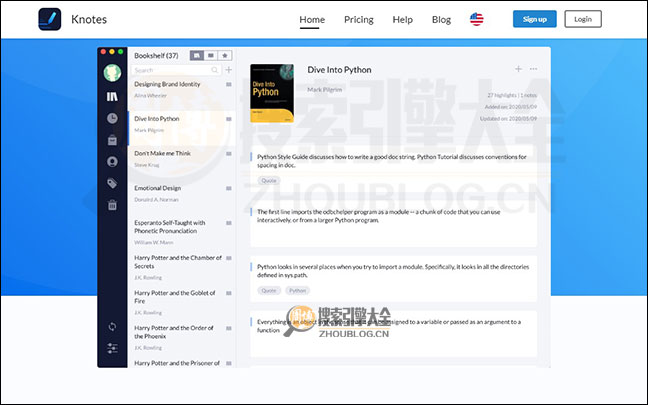
Task: Select Harry Potter and the Goblet of Fire
Action: tap(182, 303)
